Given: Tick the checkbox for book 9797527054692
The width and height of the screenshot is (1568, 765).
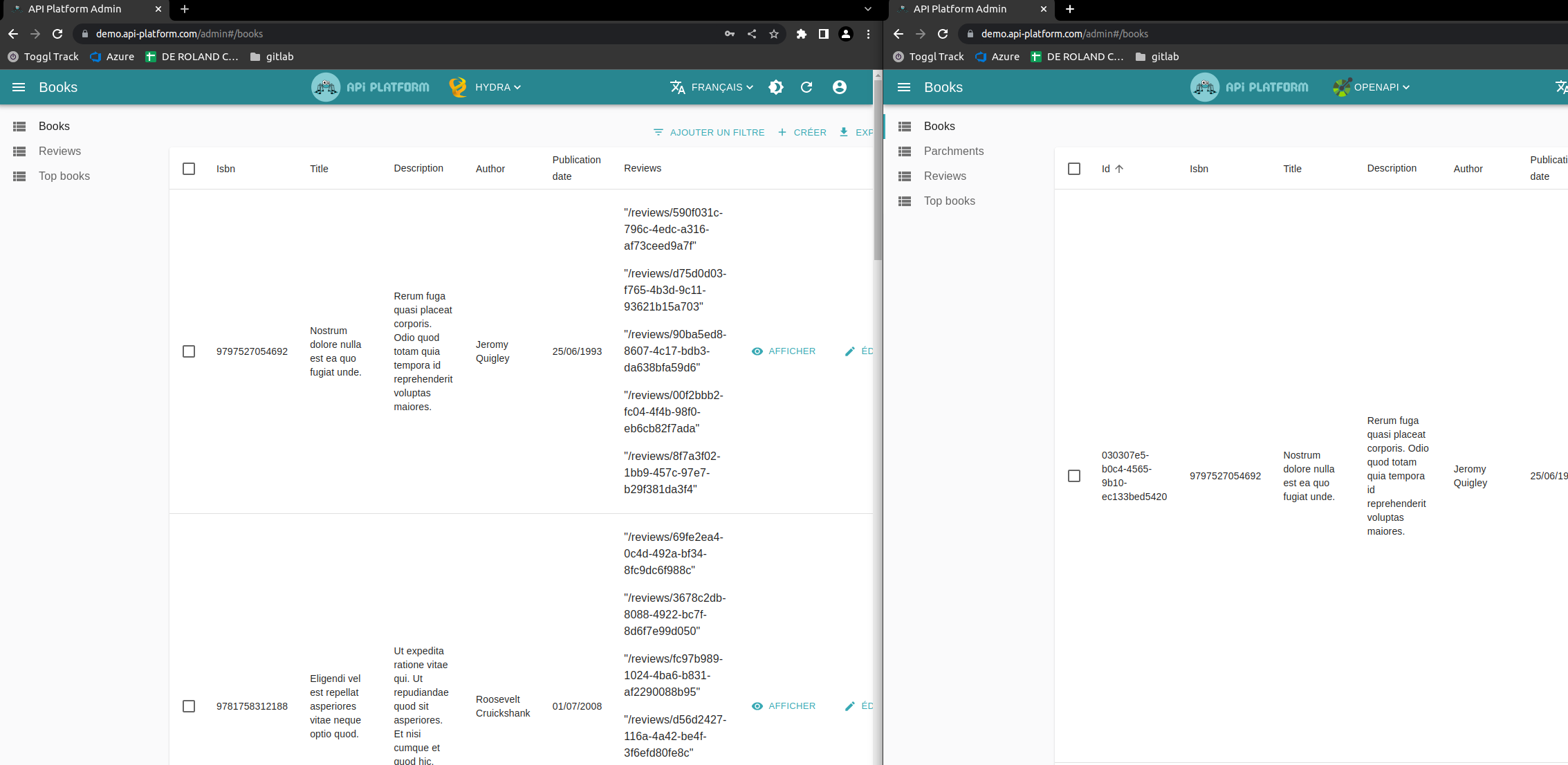Looking at the screenshot, I should pos(189,351).
